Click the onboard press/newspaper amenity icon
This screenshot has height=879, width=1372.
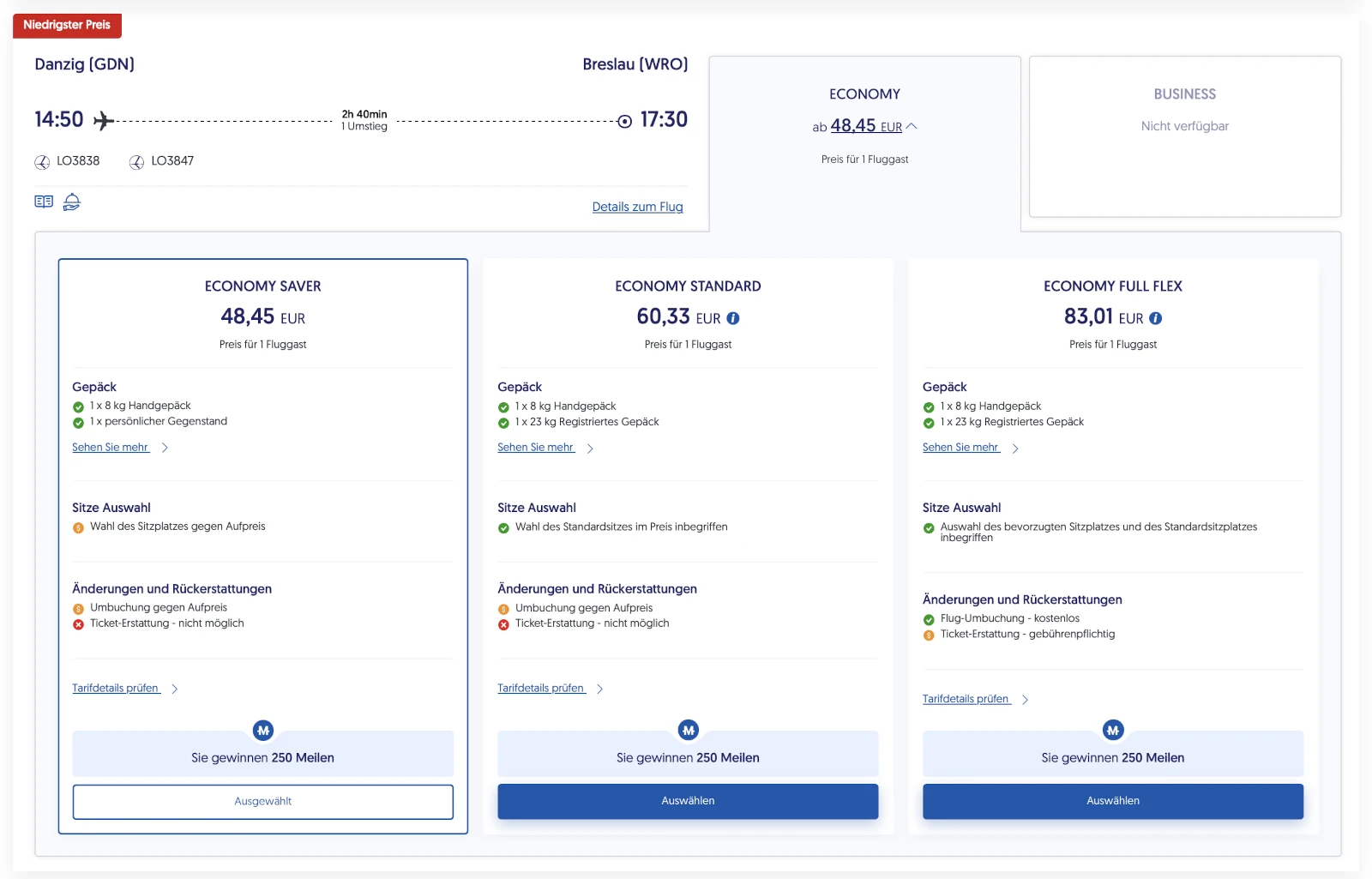44,202
